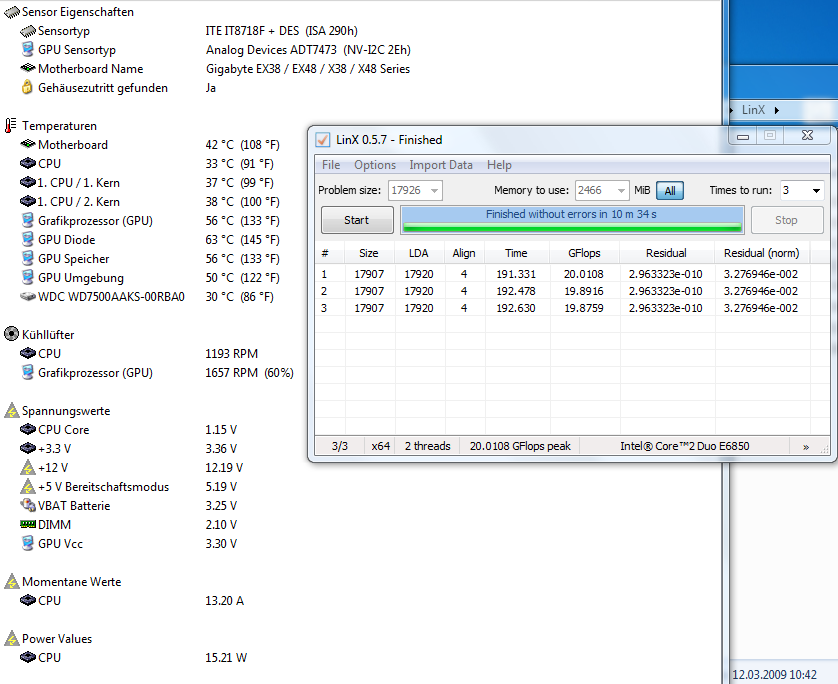838x684 pixels.
Task: Click the Kühllüfter fan icon
Action: click(11, 335)
